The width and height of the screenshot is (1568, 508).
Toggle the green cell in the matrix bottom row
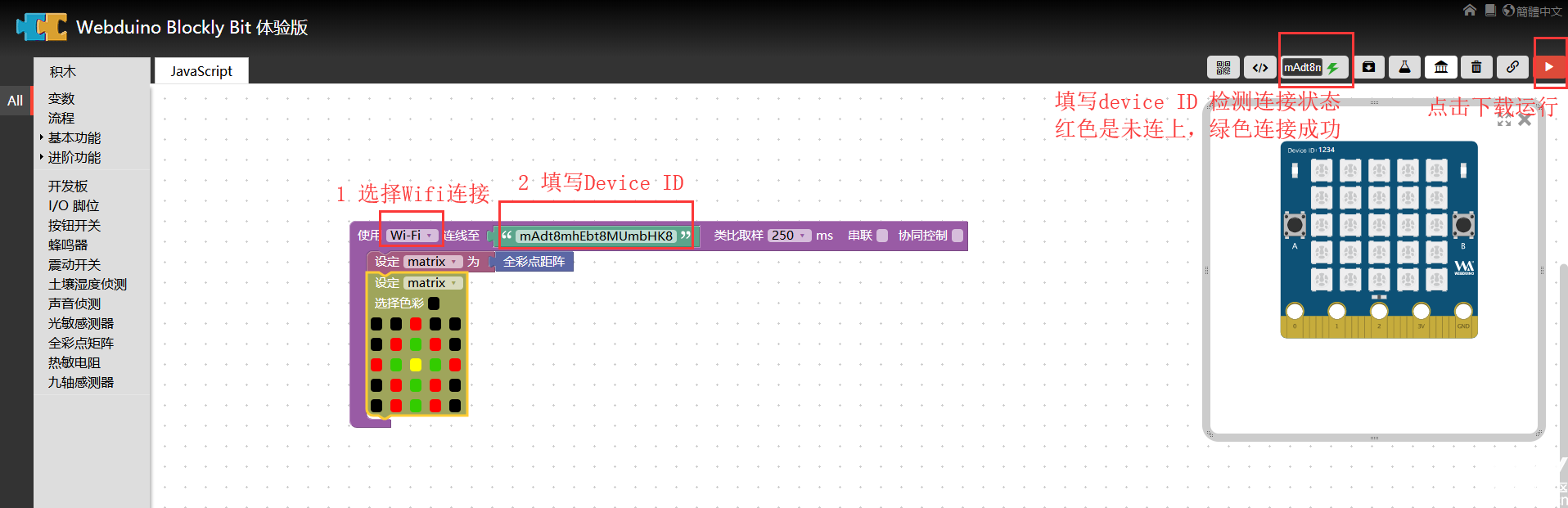point(416,406)
